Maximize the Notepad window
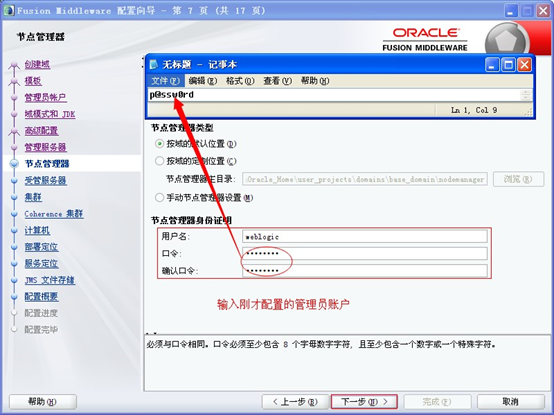The width and height of the screenshot is (554, 415). click(x=508, y=65)
